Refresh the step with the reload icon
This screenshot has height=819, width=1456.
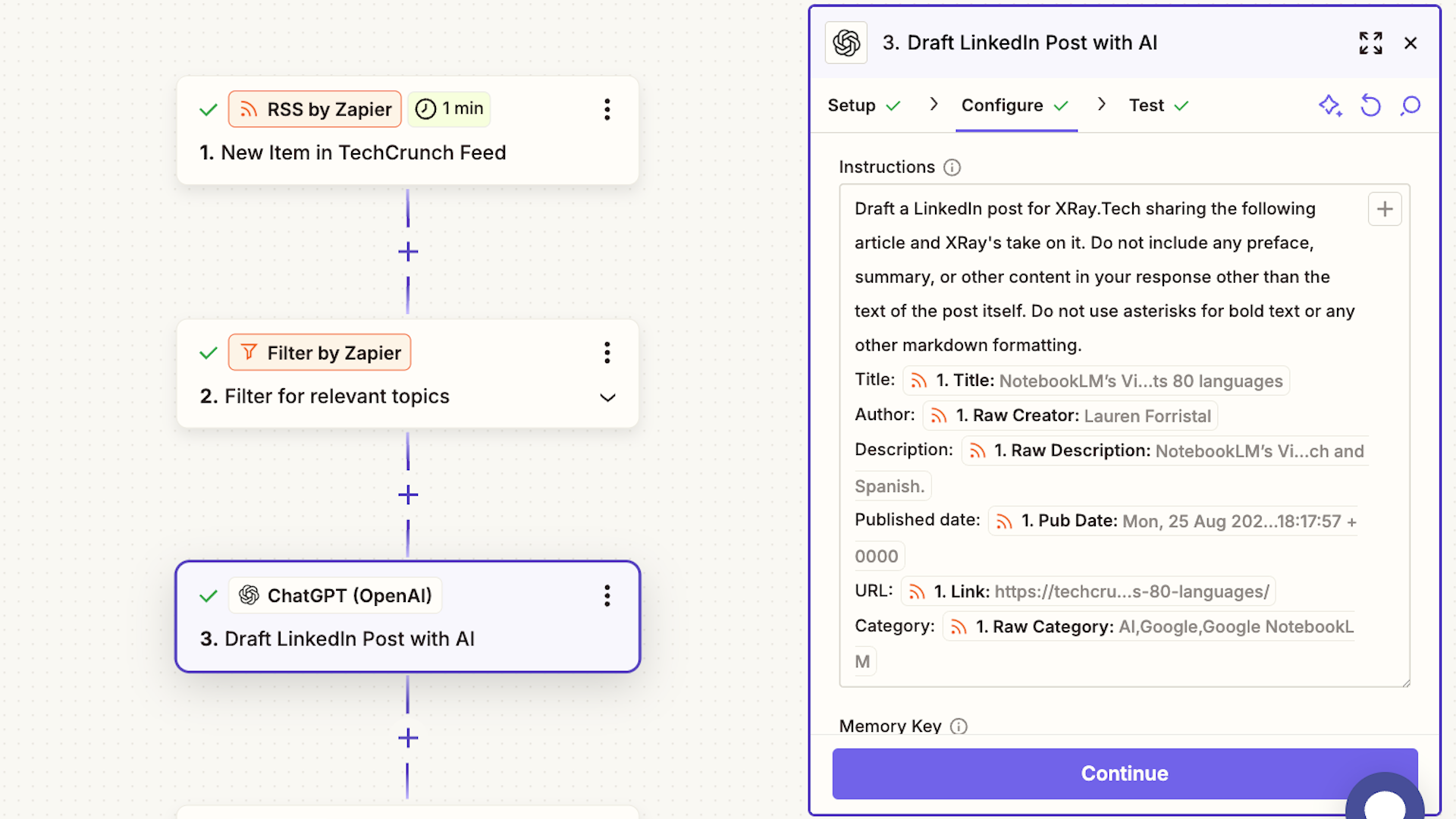coord(1370,106)
